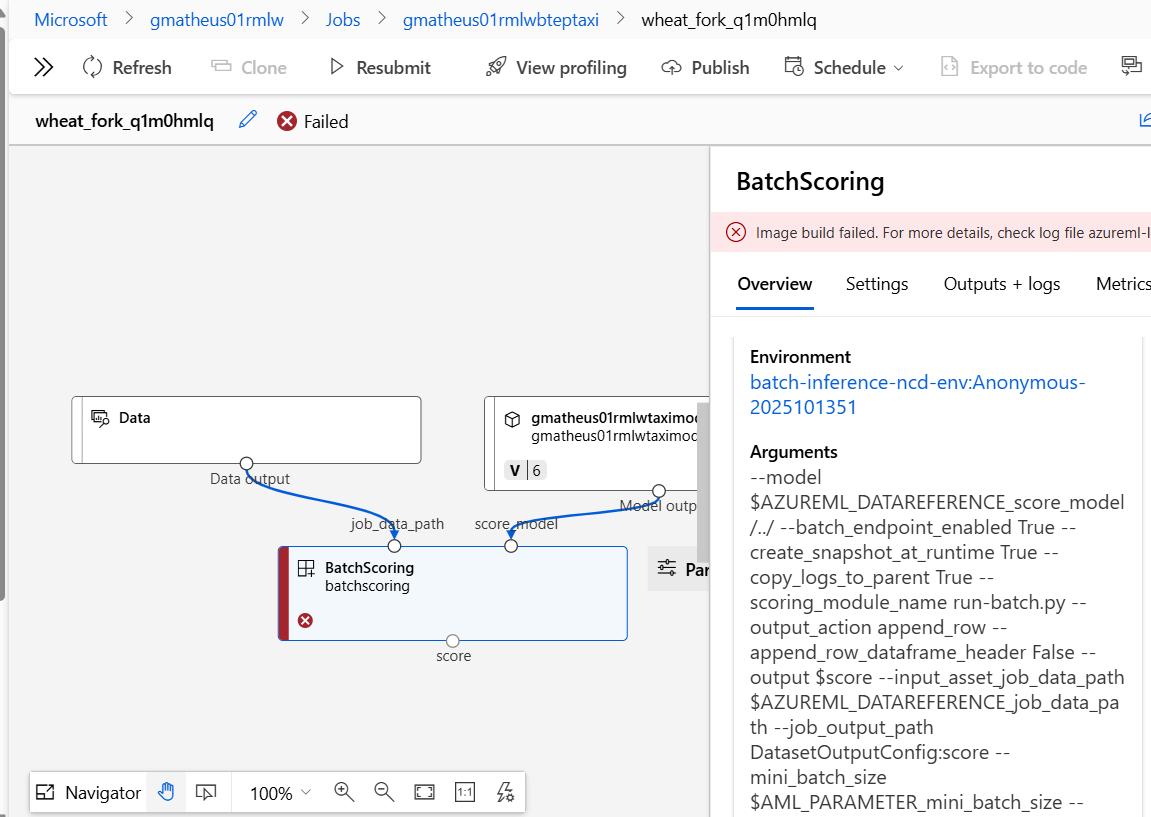Viewport: 1151px width, 817px height.
Task: Zoom in on the canvas
Action: click(344, 792)
